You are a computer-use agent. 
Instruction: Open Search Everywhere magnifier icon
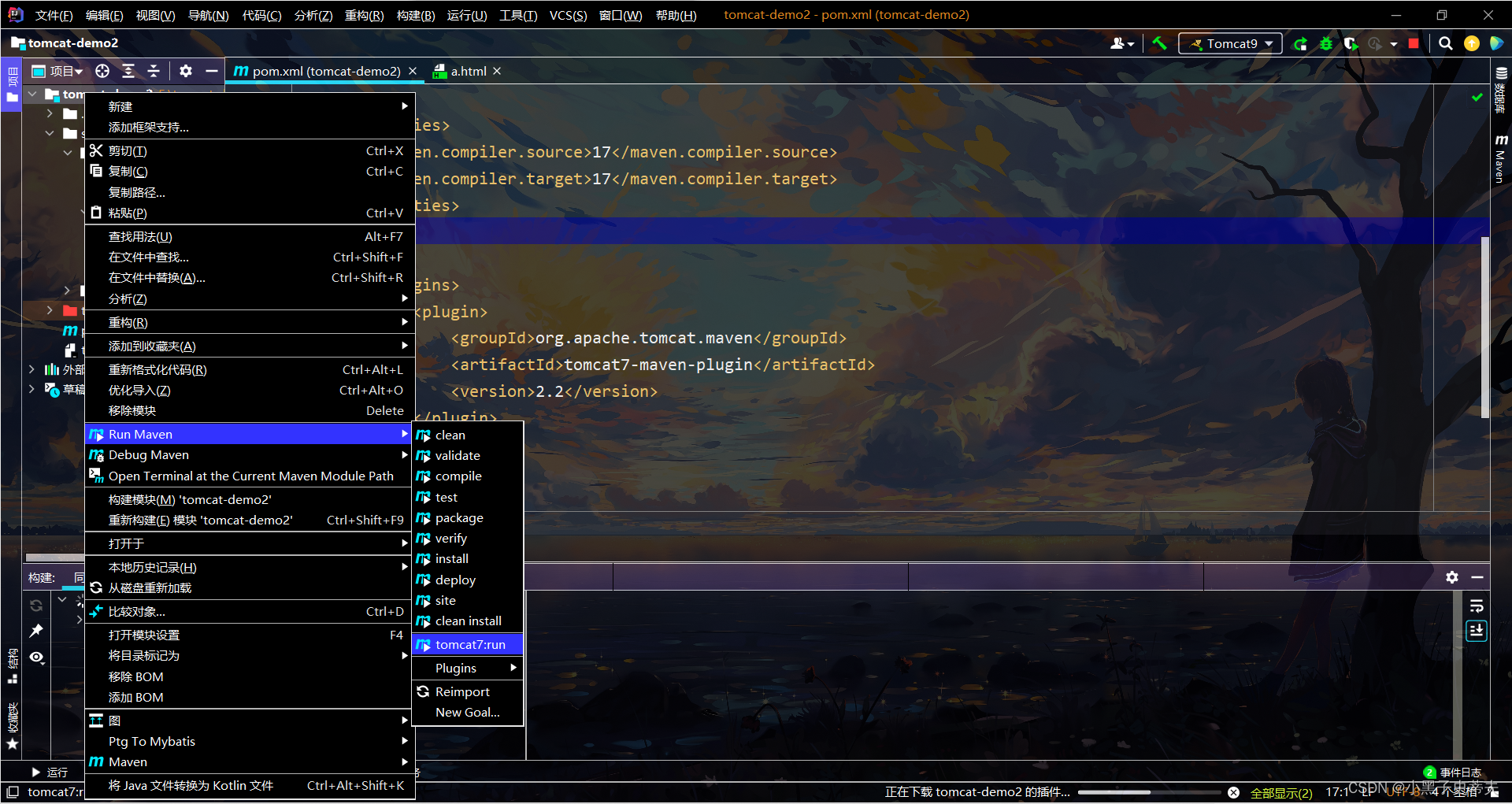[1446, 43]
